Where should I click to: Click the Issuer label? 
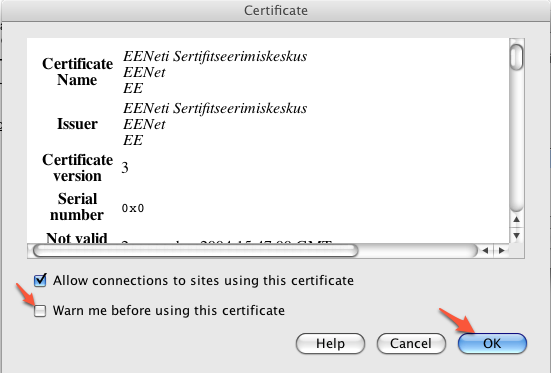(x=77, y=124)
